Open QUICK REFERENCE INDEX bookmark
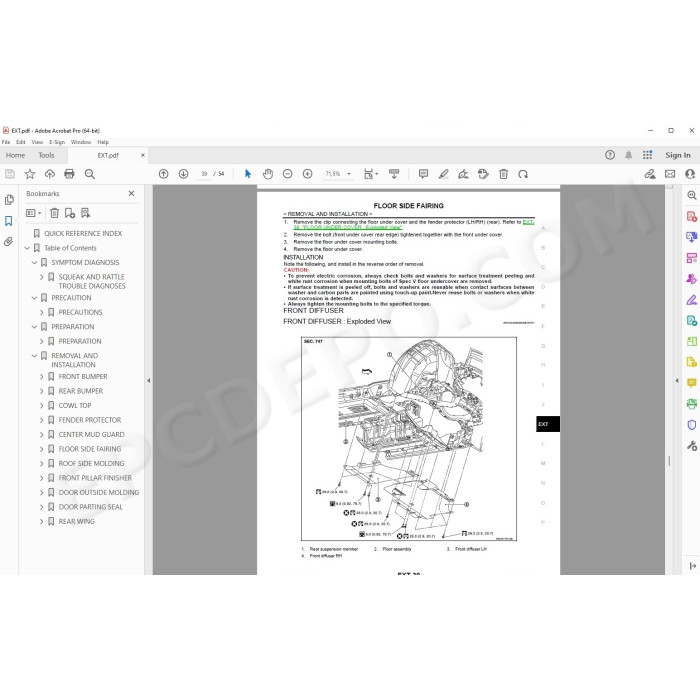The image size is (700, 700). click(83, 233)
